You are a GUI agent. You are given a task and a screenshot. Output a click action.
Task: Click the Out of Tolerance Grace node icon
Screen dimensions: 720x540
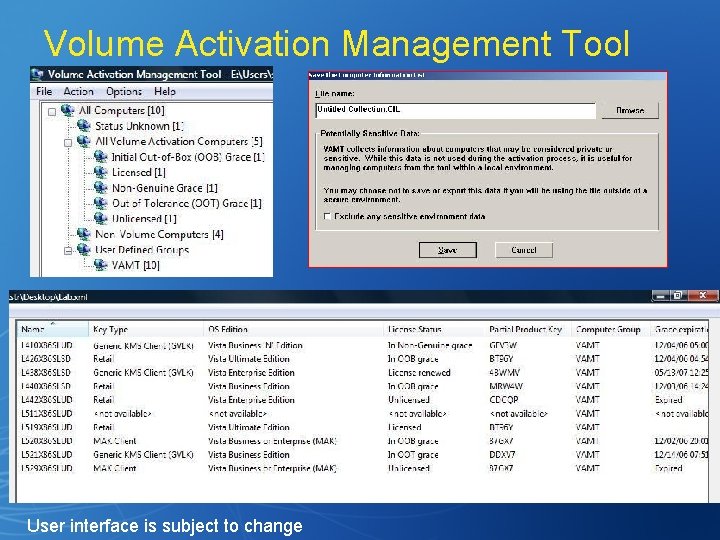[x=101, y=203]
